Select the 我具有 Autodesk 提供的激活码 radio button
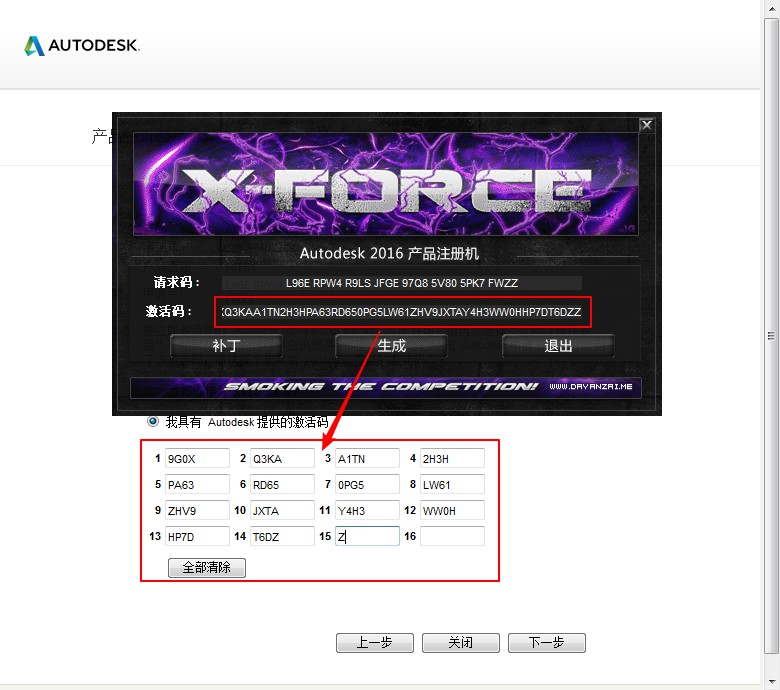Image resolution: width=780 pixels, height=690 pixels. tap(153, 422)
